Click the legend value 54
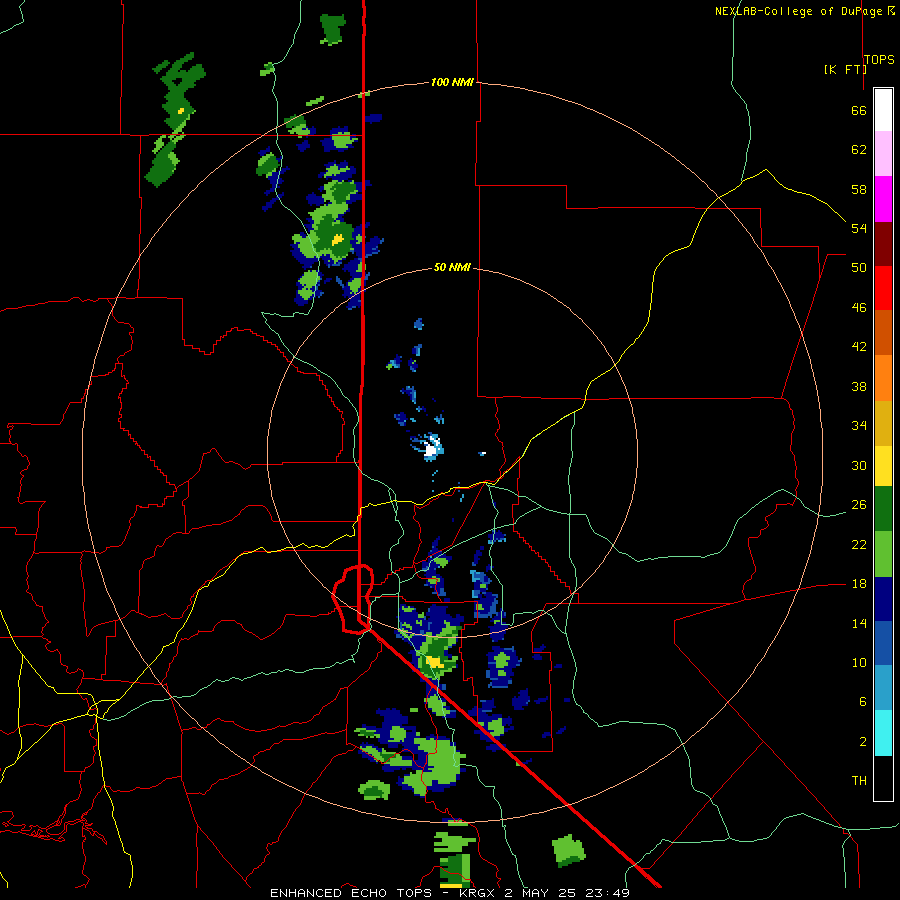Image resolution: width=900 pixels, height=900 pixels. pos(859,228)
